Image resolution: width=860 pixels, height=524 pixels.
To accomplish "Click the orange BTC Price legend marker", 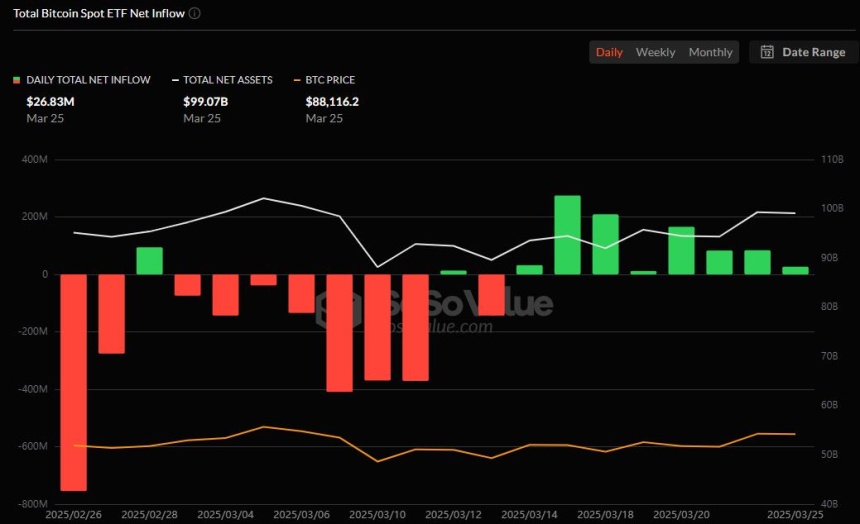I will tap(298, 80).
